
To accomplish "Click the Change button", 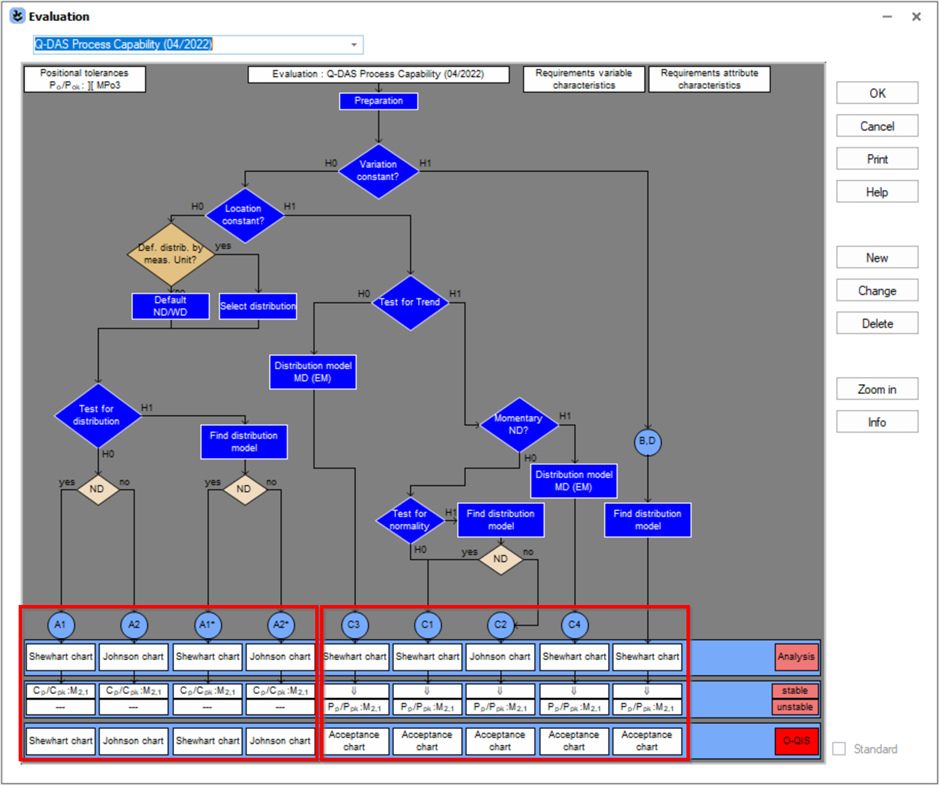I will coord(877,291).
